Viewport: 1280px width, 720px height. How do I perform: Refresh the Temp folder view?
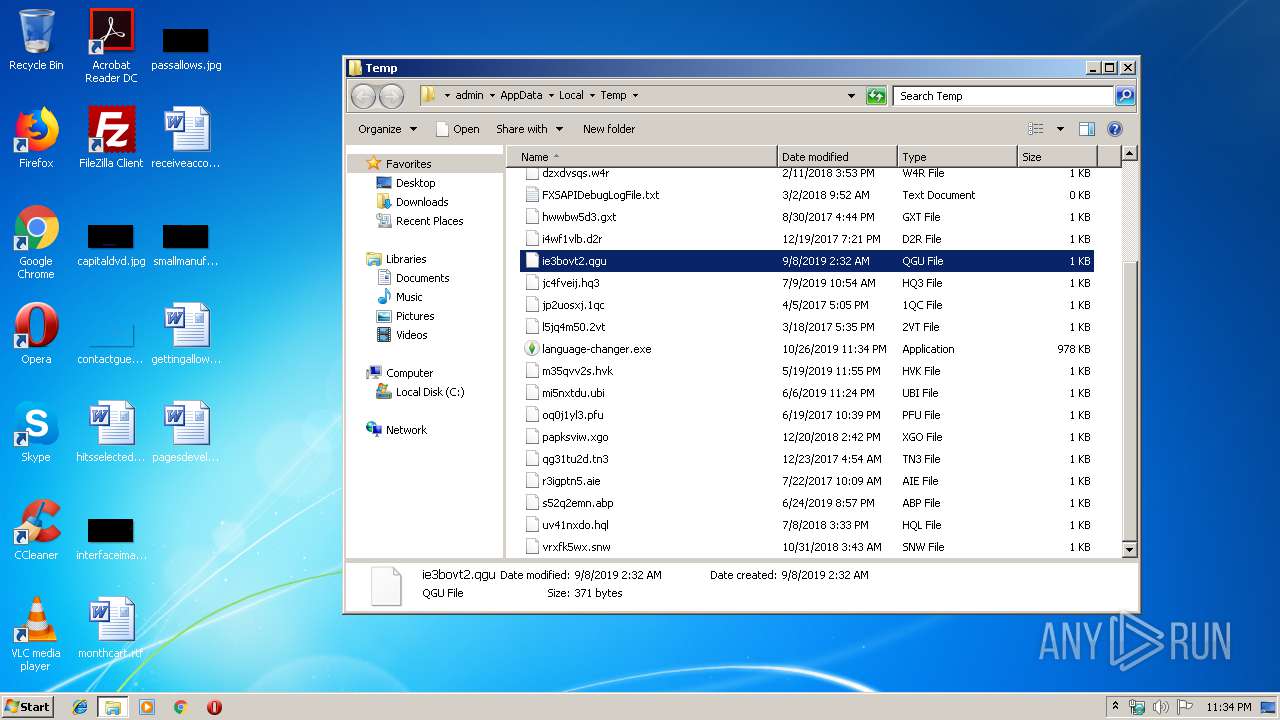[876, 96]
